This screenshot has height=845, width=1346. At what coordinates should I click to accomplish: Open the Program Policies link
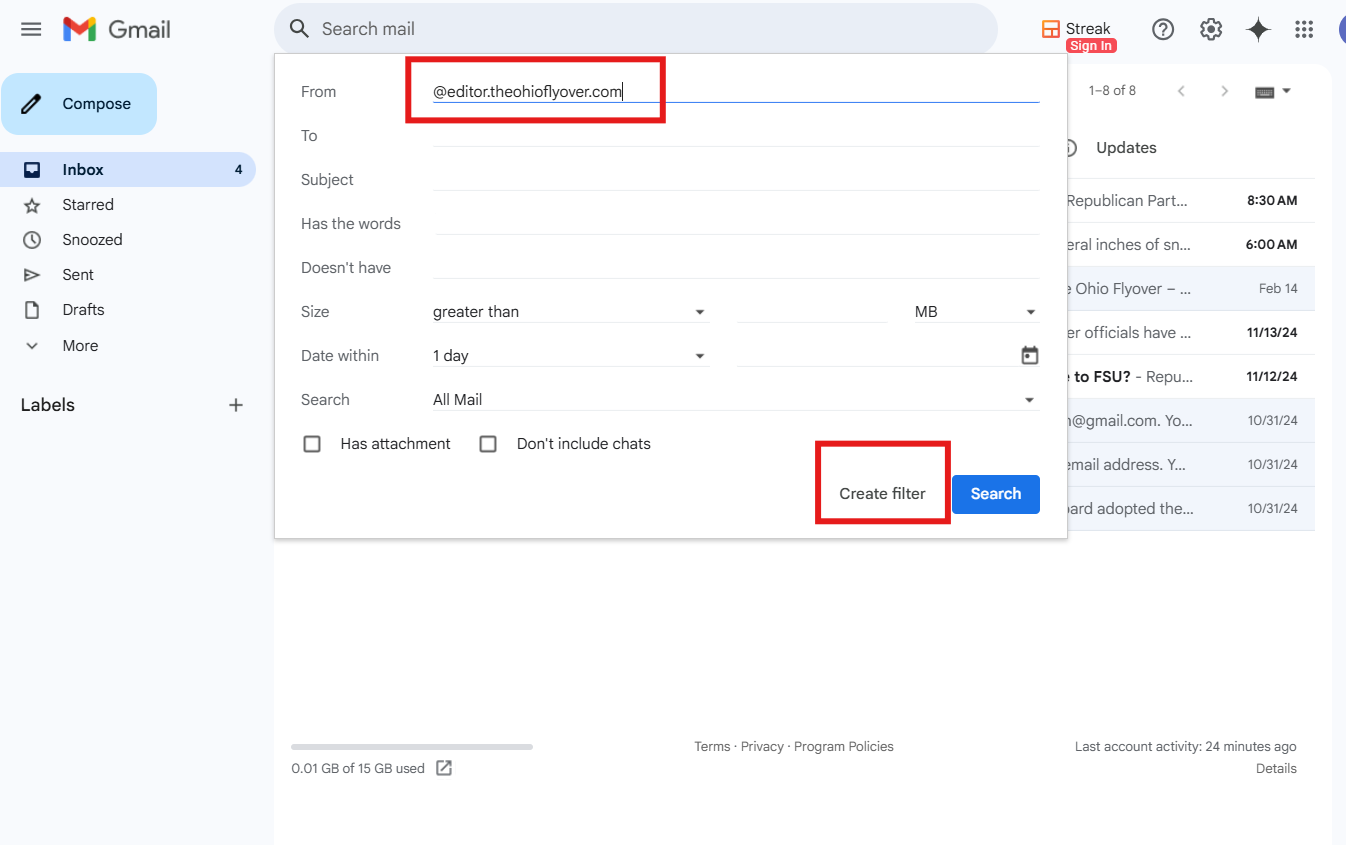[844, 747]
